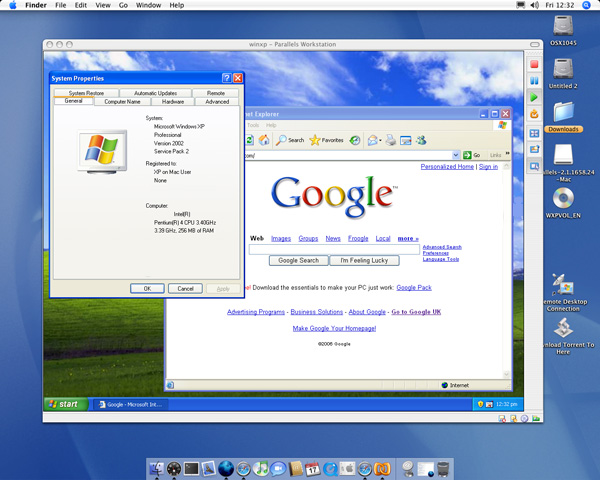Switch to the Hardware tab
600x480 pixels.
tap(173, 102)
